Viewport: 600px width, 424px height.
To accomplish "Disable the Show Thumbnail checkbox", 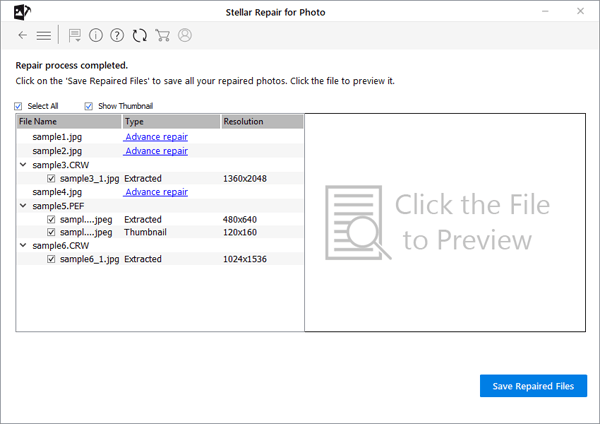I will click(89, 106).
